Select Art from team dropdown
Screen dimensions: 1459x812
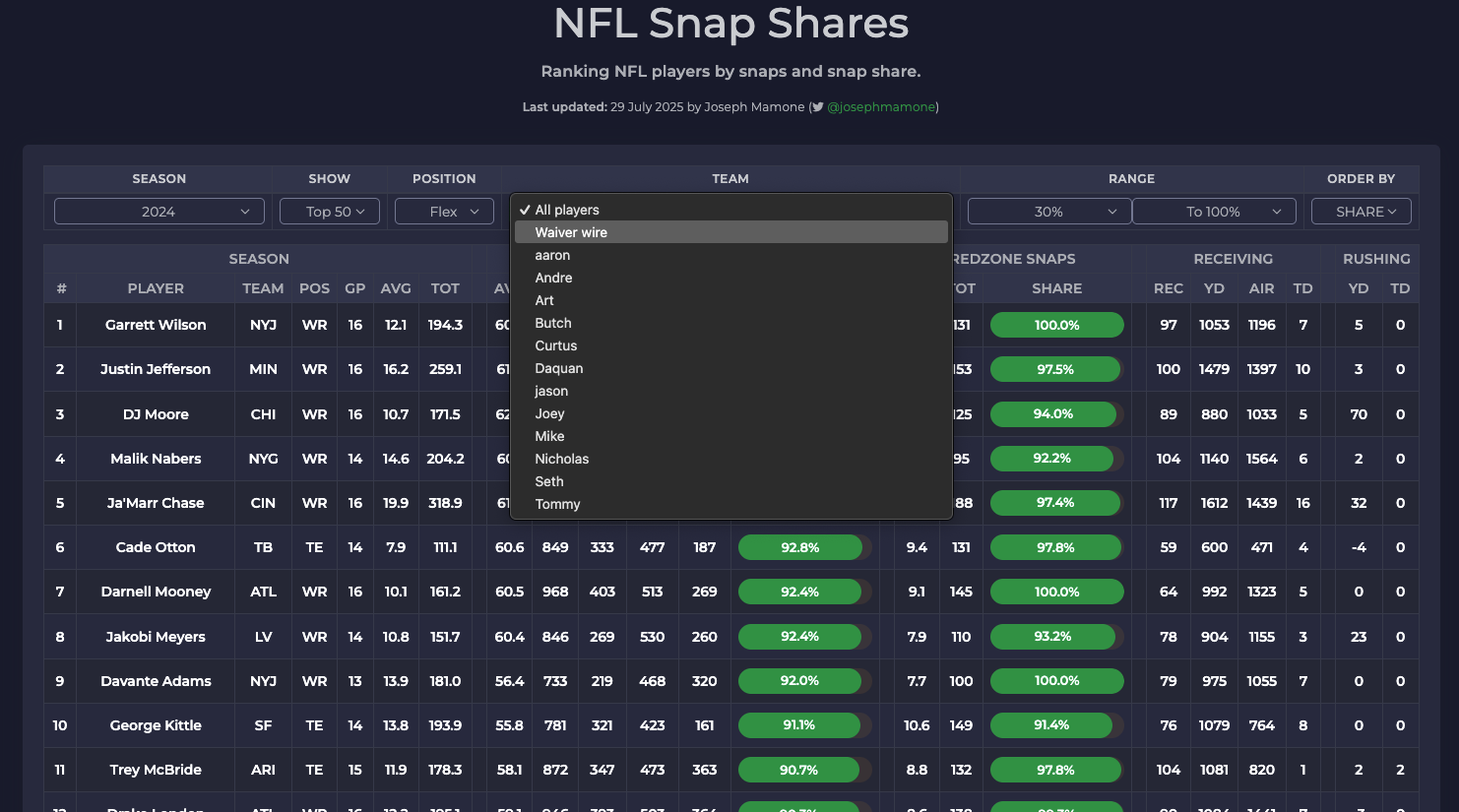point(731,300)
